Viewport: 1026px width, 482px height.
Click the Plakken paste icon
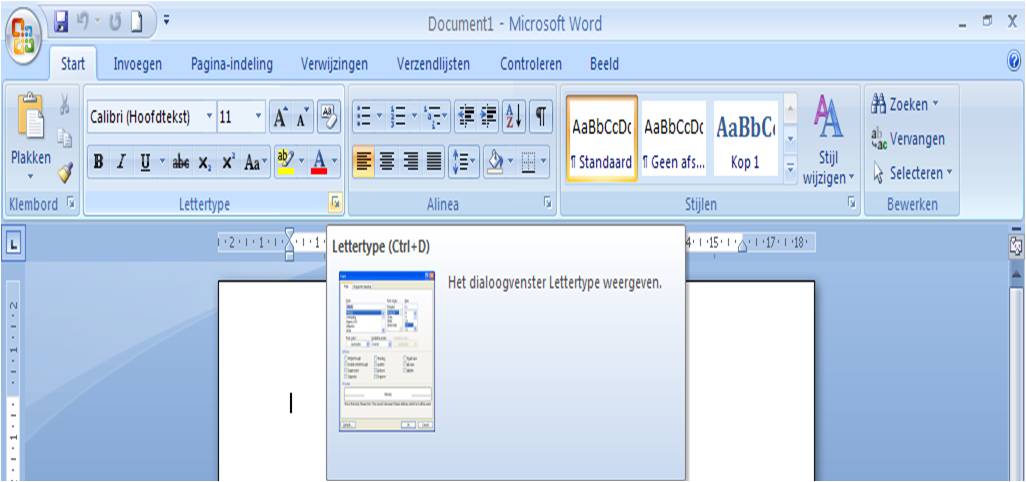click(30, 114)
